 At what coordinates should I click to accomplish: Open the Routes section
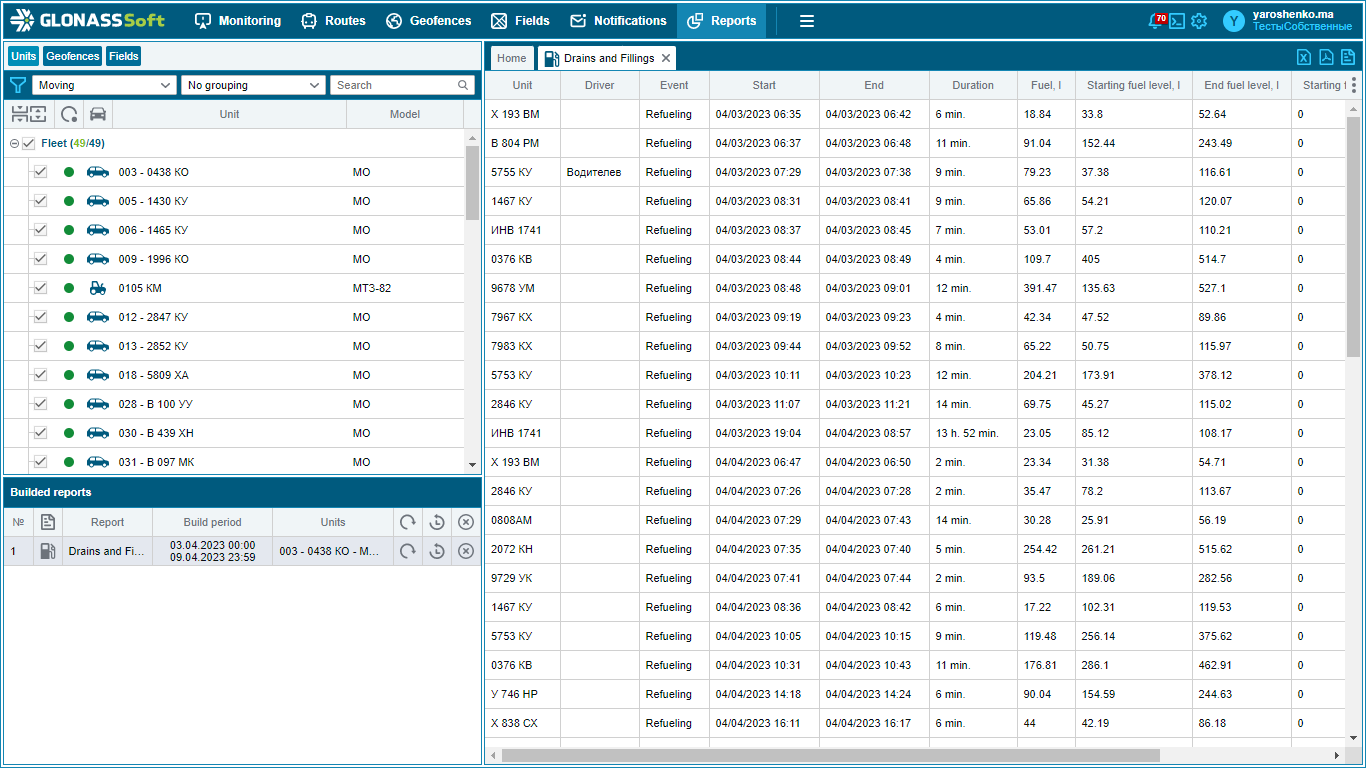click(x=333, y=21)
